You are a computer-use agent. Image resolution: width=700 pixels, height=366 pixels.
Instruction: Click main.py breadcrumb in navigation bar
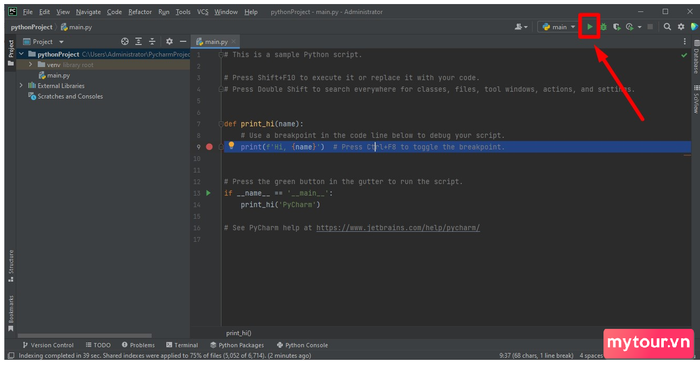(76, 27)
